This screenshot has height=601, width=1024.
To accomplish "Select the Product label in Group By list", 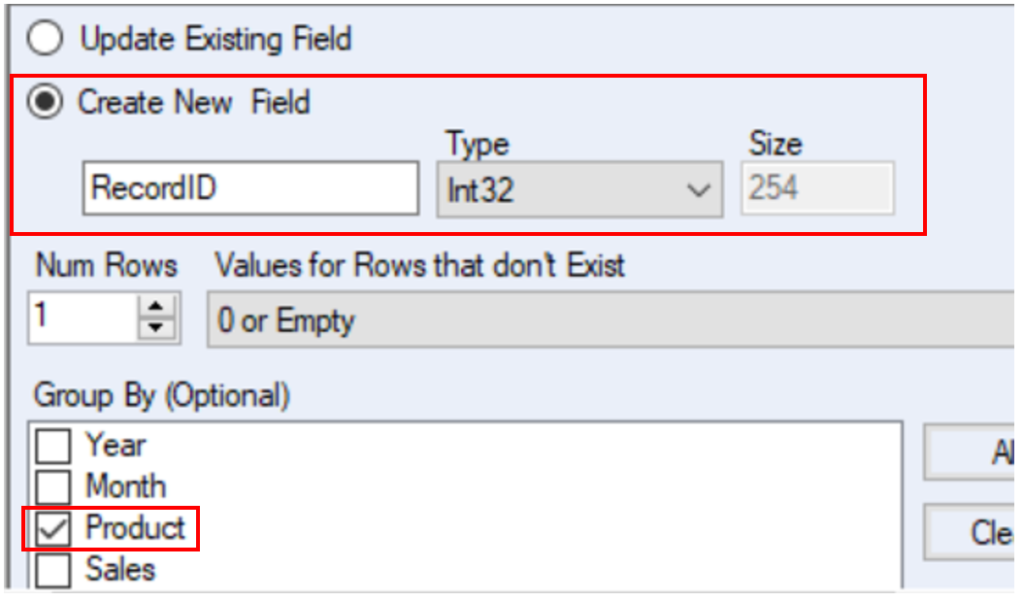I will point(135,527).
